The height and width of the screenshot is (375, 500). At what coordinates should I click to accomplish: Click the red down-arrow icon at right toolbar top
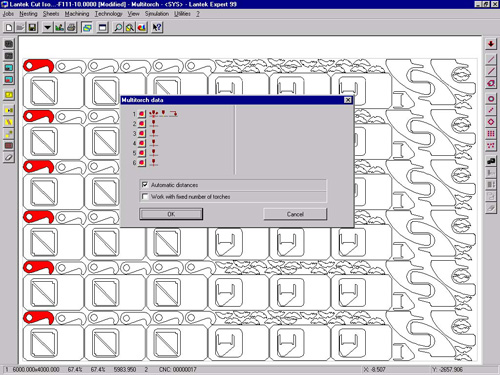coord(491,44)
